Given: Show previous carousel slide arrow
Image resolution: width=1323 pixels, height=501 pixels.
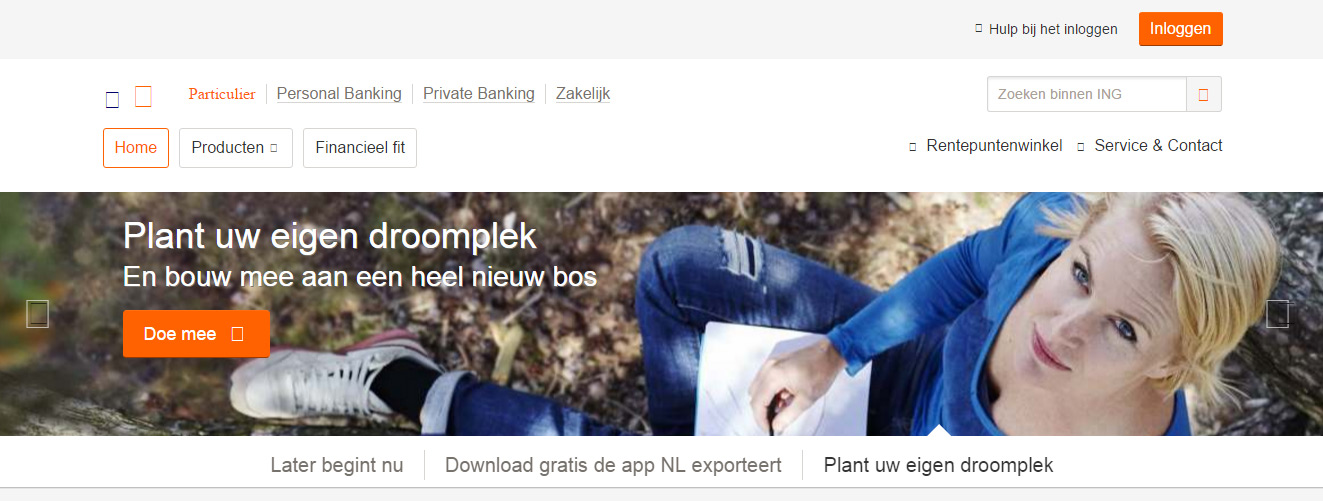Looking at the screenshot, I should pos(37,314).
